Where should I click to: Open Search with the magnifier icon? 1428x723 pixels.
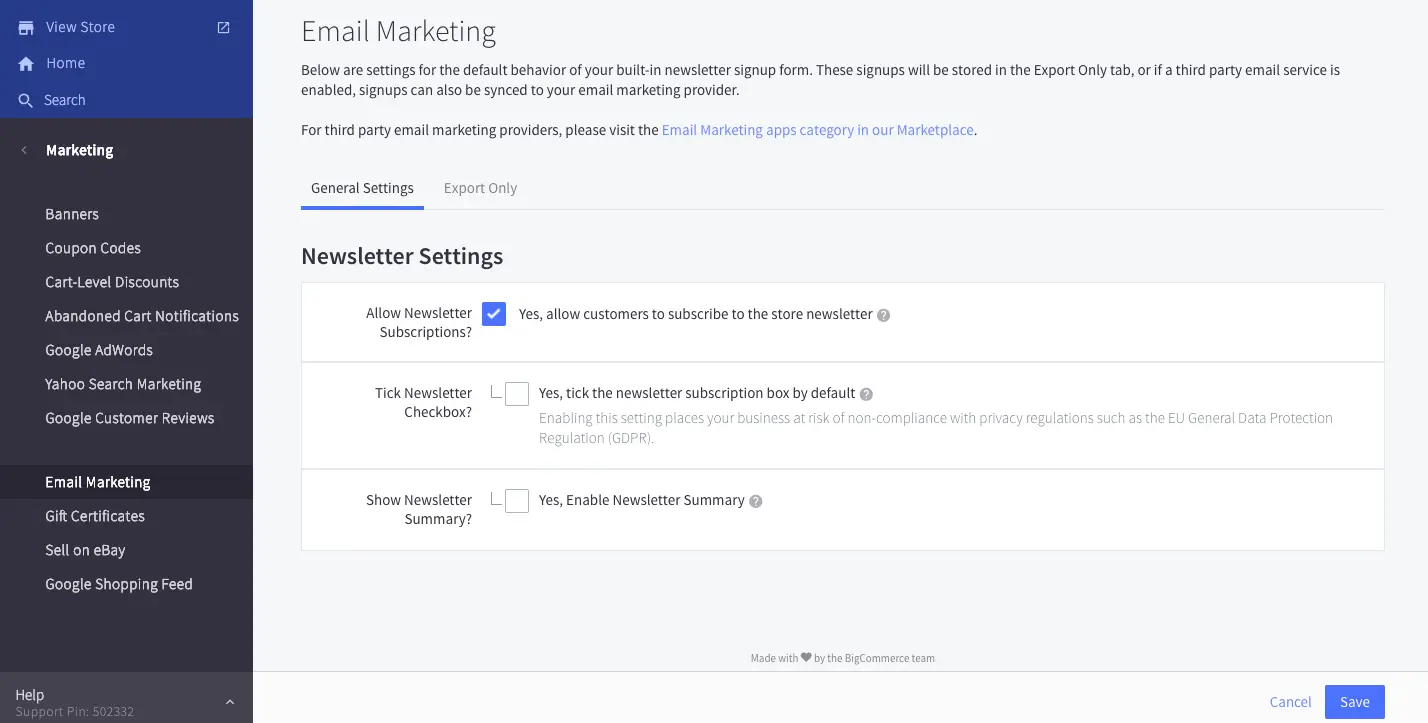coord(25,100)
